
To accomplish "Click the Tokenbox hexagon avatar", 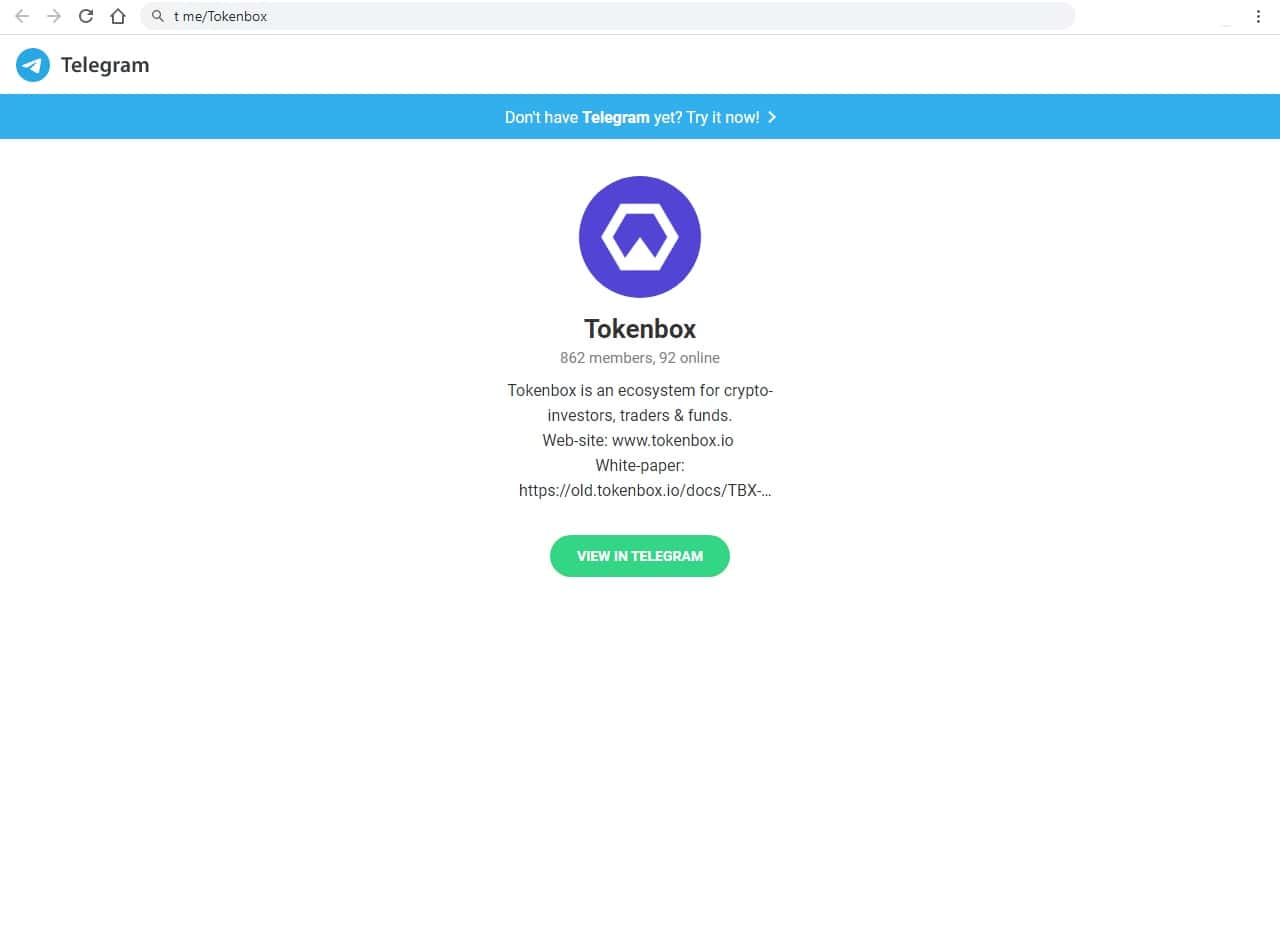I will [640, 237].
